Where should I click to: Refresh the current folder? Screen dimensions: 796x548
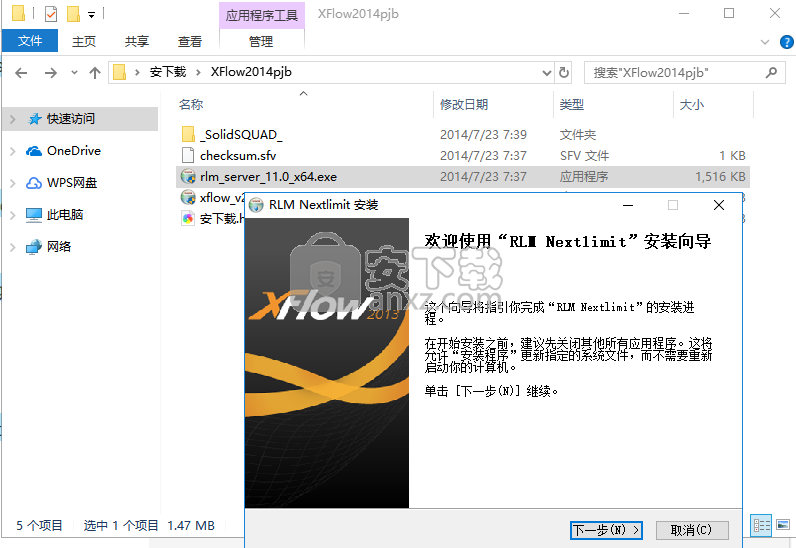(563, 73)
